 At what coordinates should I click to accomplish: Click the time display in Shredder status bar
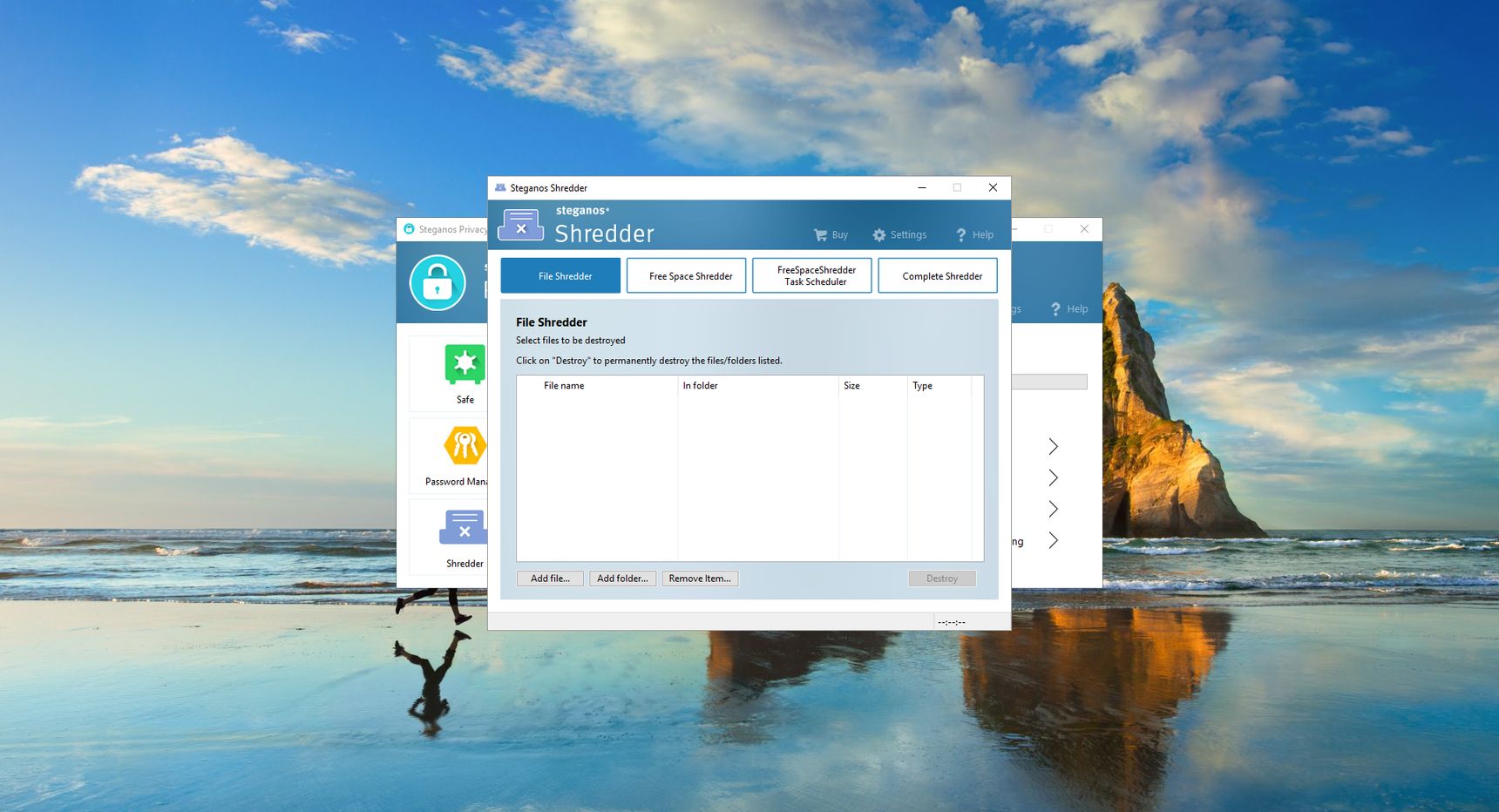coord(952,622)
